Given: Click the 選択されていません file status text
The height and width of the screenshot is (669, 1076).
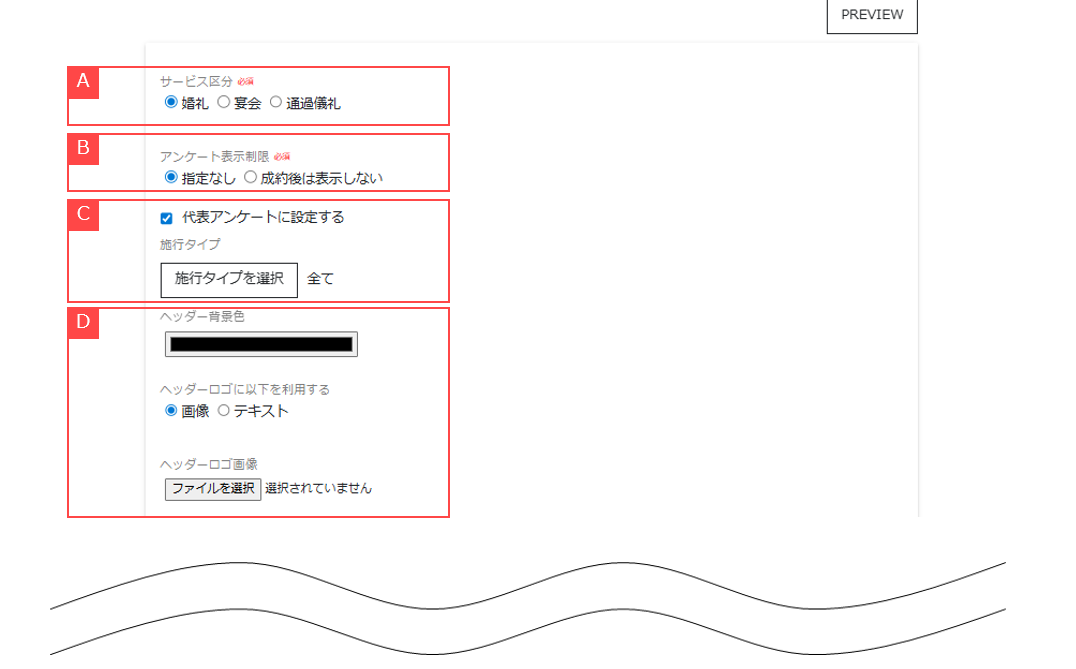Looking at the screenshot, I should (x=318, y=488).
